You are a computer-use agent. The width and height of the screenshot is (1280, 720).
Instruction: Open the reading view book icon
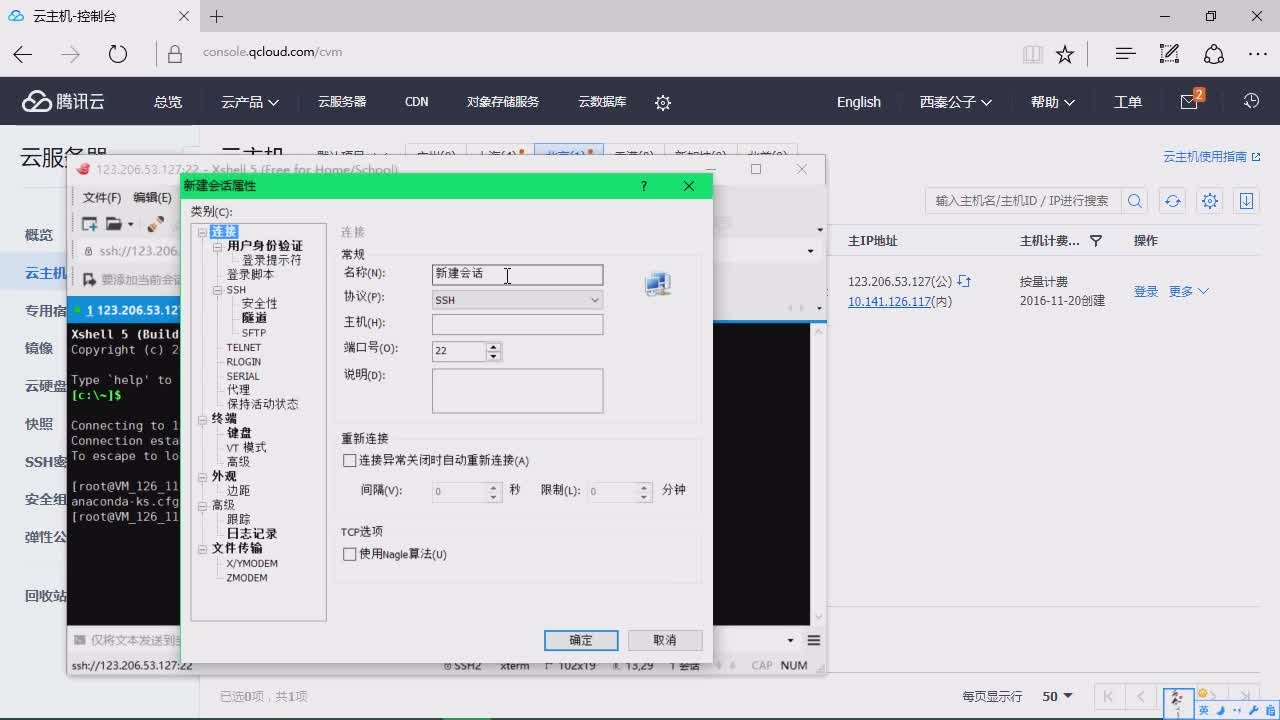point(1033,54)
